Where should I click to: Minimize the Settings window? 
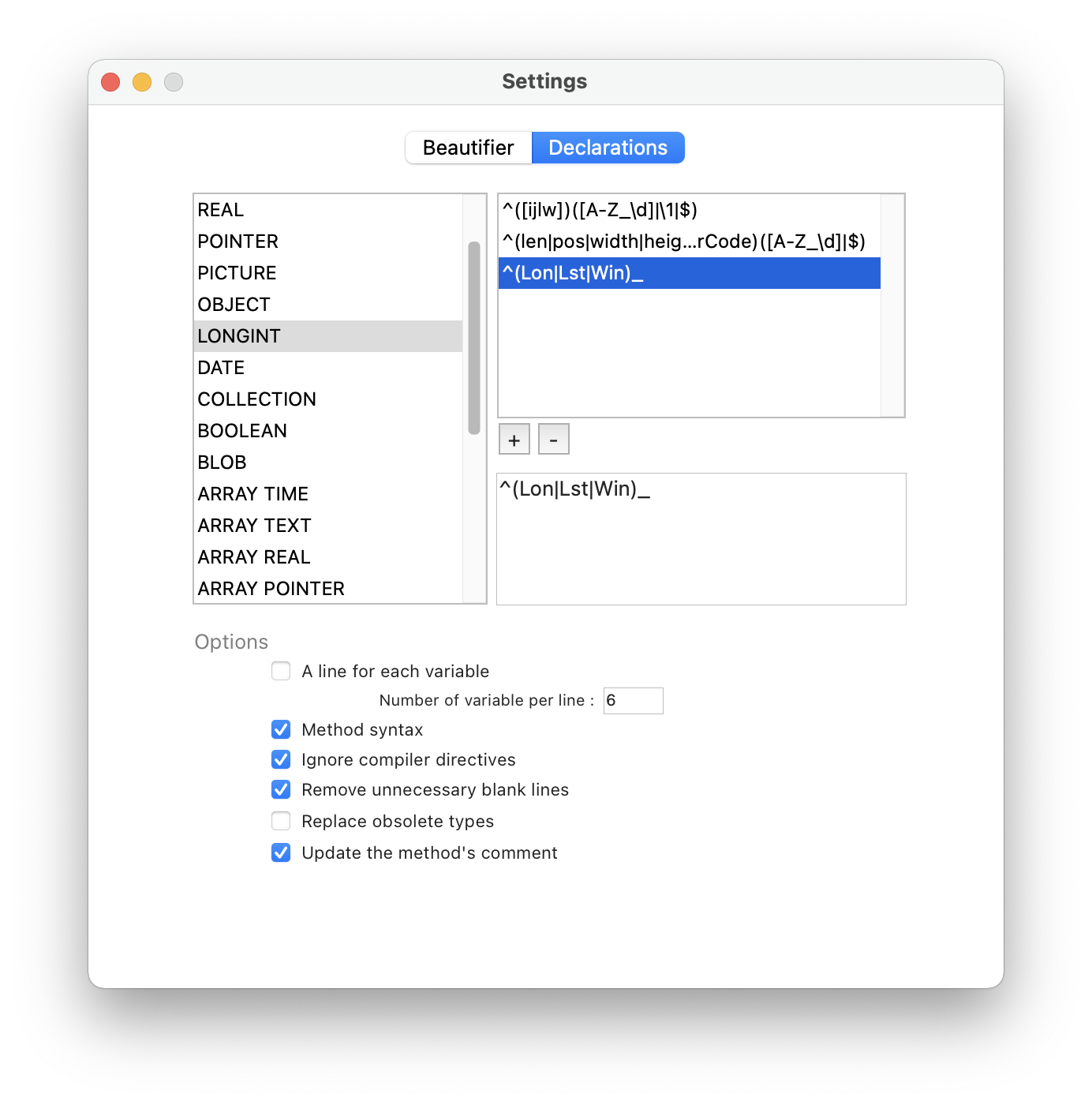tap(142, 82)
